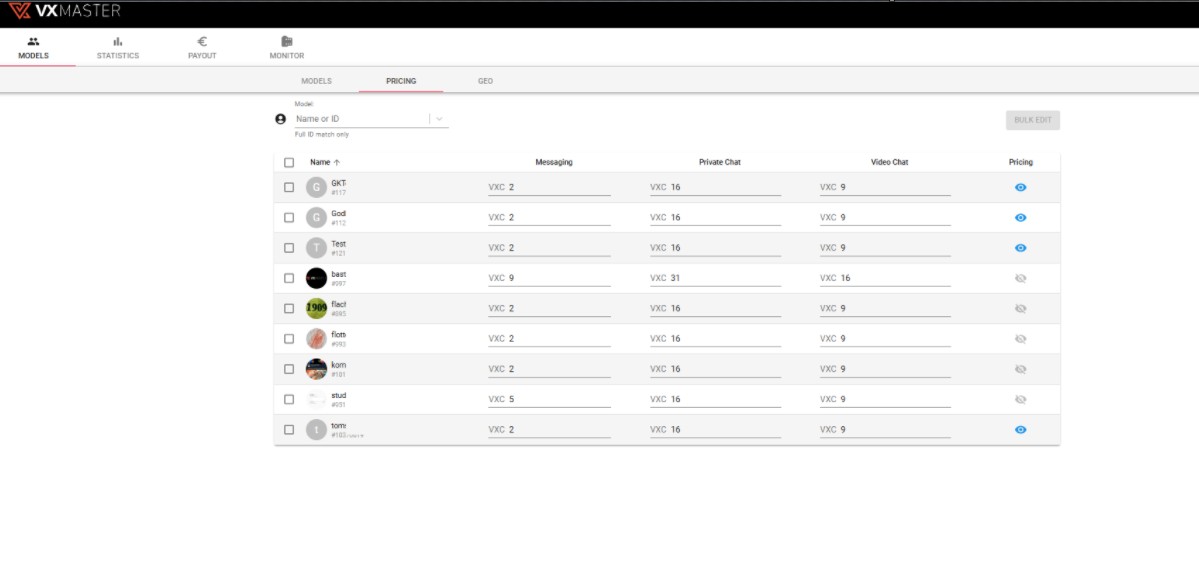This screenshot has height=567, width=1199.
Task: Tick the select-all checkbox in table header
Action: 289,162
